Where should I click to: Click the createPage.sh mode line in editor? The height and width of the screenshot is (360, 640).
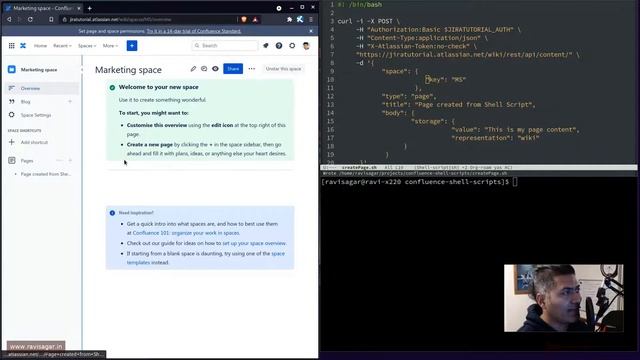pos(478,167)
